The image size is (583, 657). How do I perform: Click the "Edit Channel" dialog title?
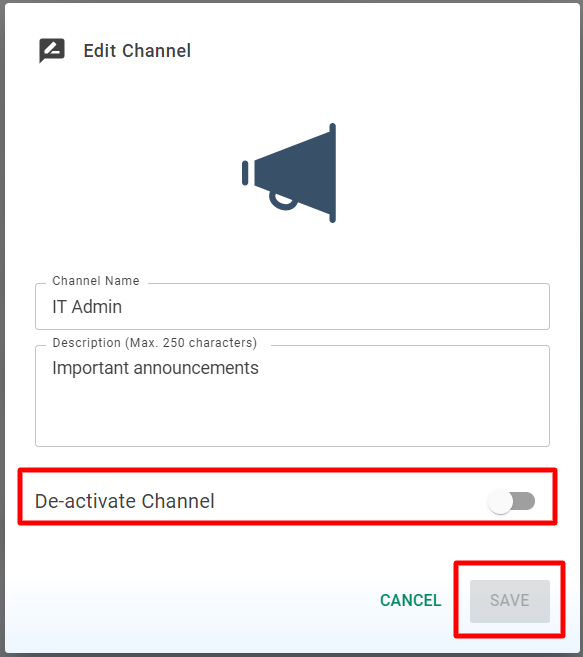(137, 51)
